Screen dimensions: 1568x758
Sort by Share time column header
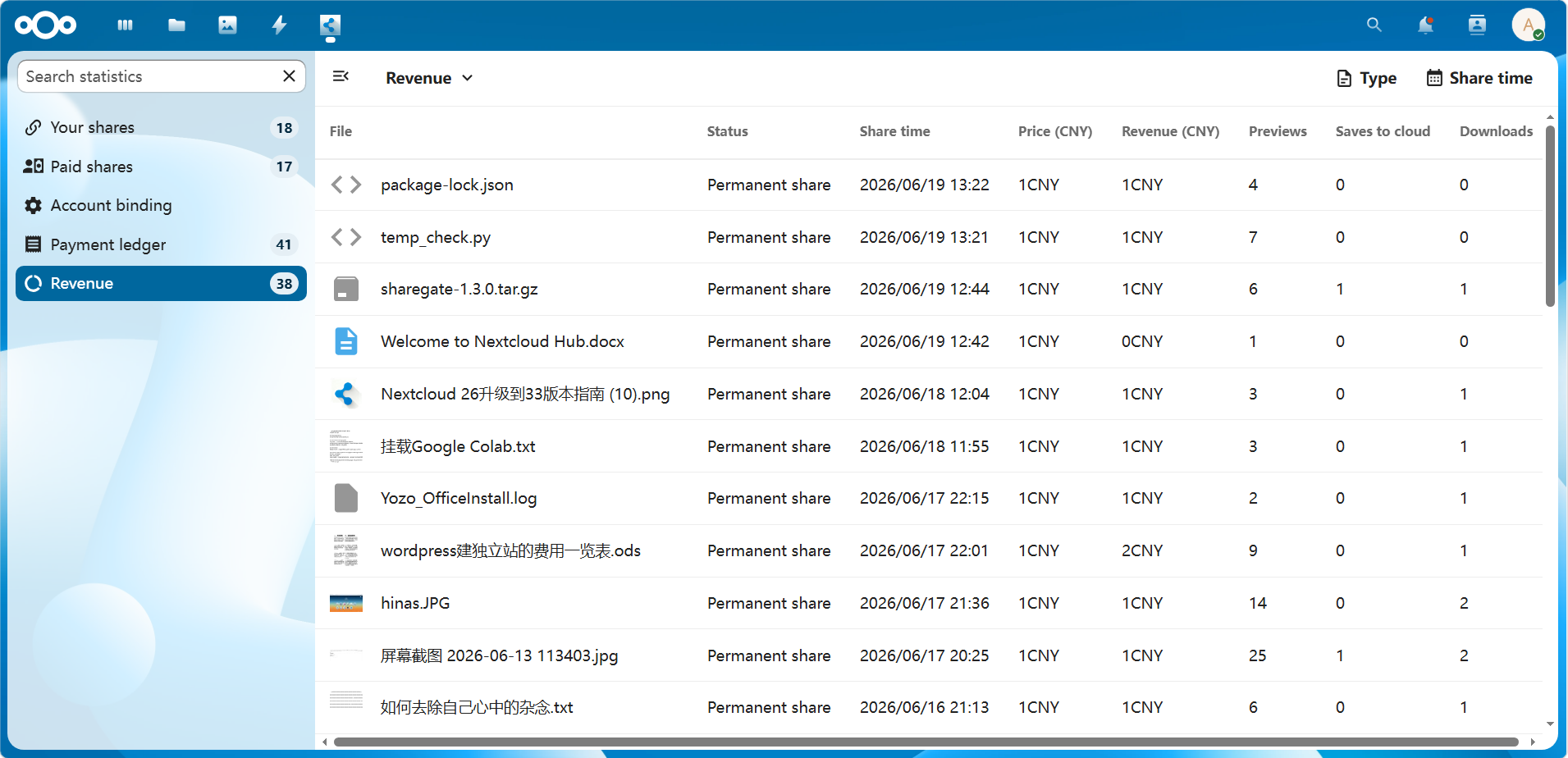point(895,131)
